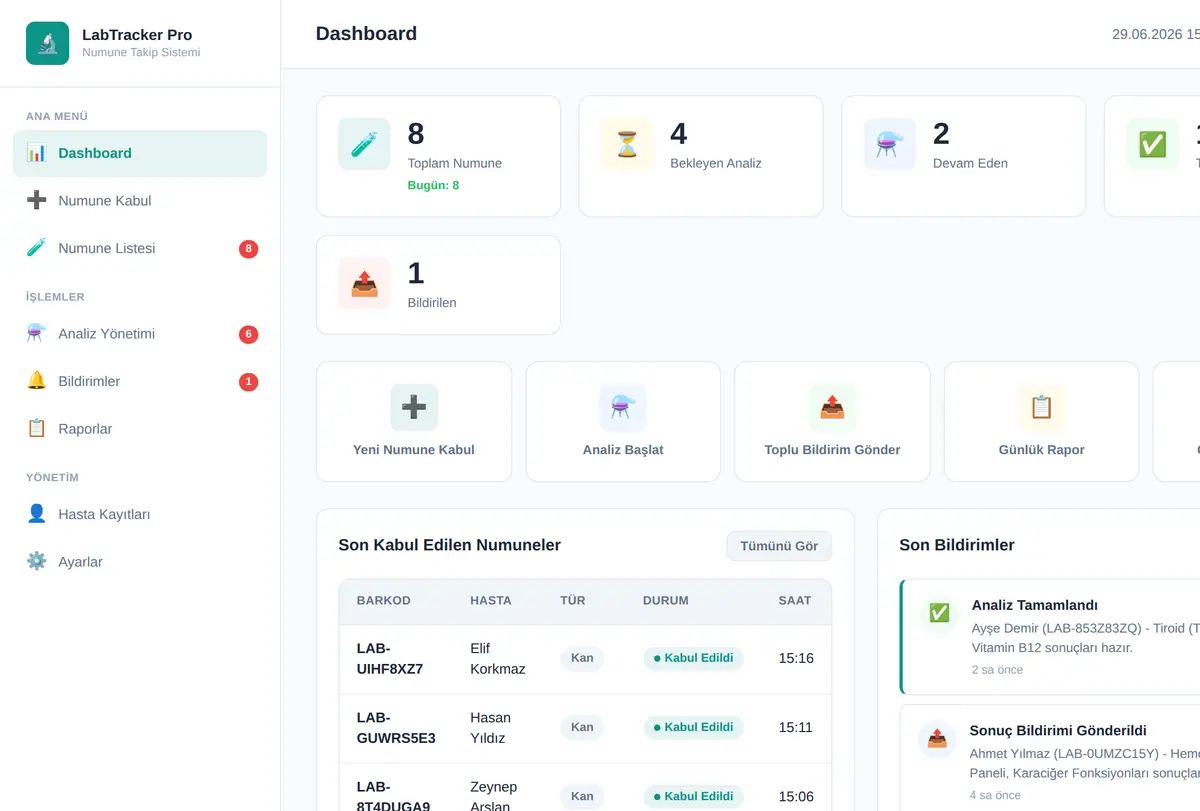Click barcode LAB-UIHF8XZ7 in the table
This screenshot has width=1200, height=811.
[390, 658]
